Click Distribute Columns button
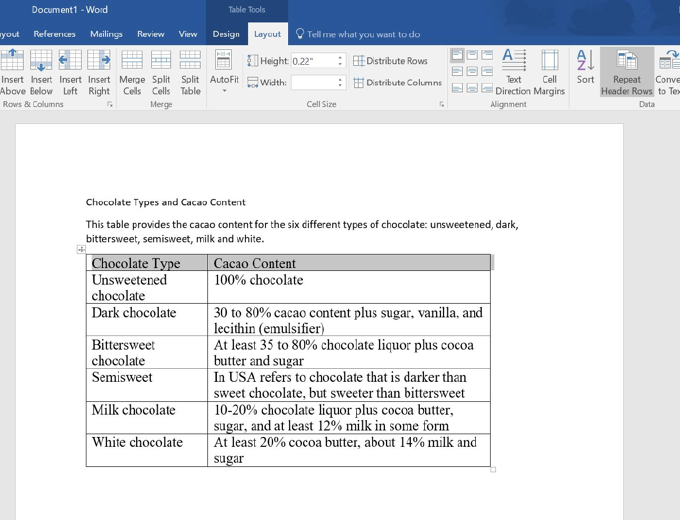Screen dimensions: 680x520 [x=397, y=82]
